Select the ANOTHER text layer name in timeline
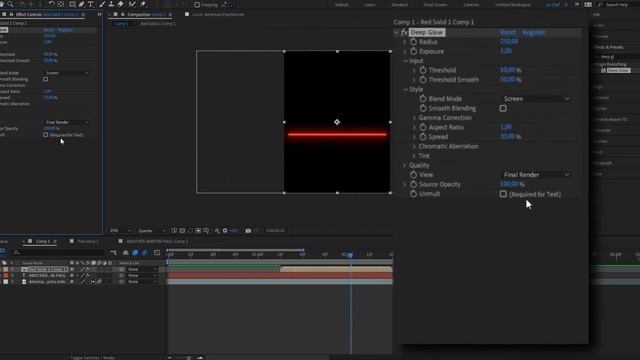Viewport: 640px width, 360px height. [47, 276]
